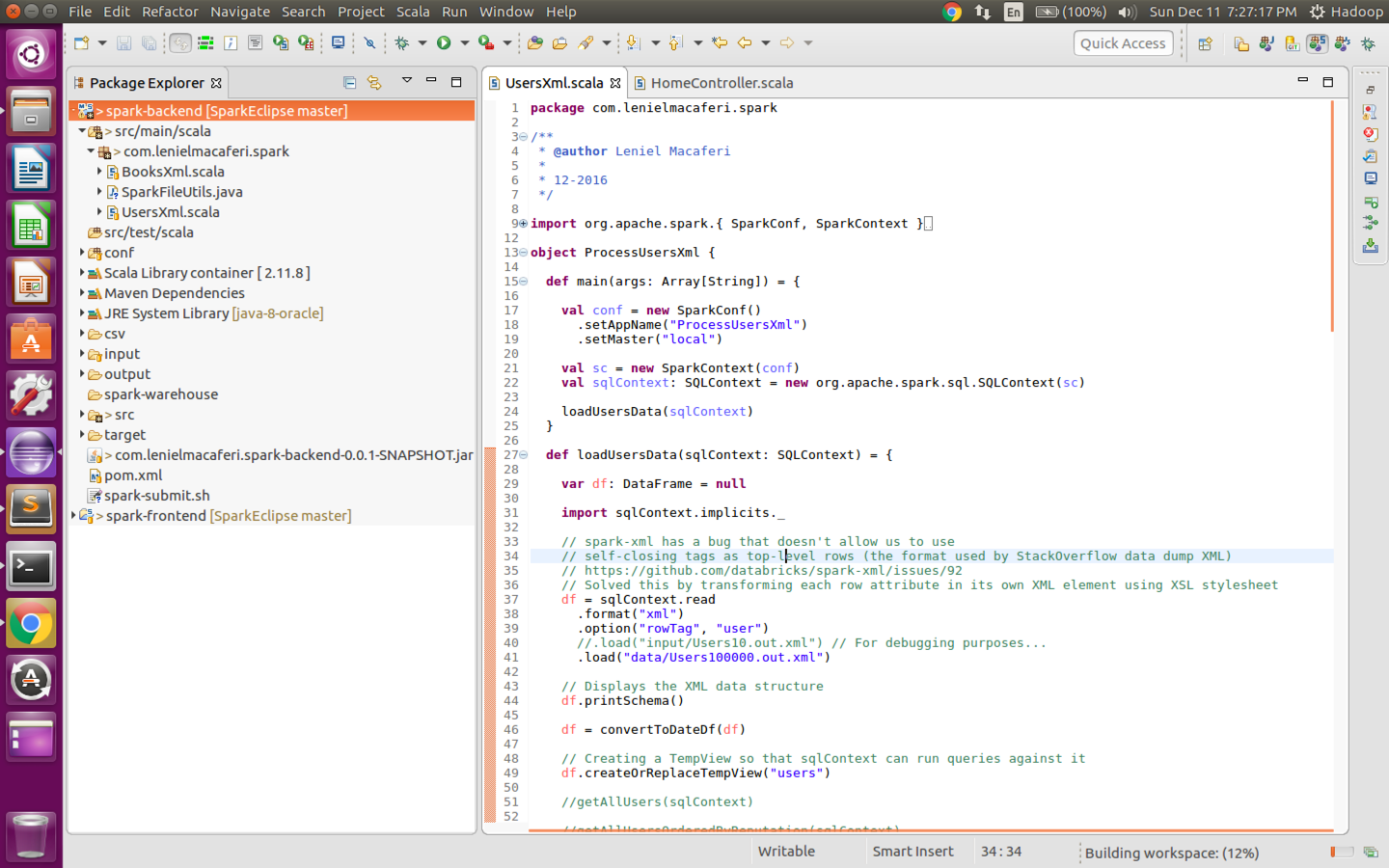Click the green Run button in toolbar
Screen dimensions: 1389x868
[x=444, y=42]
